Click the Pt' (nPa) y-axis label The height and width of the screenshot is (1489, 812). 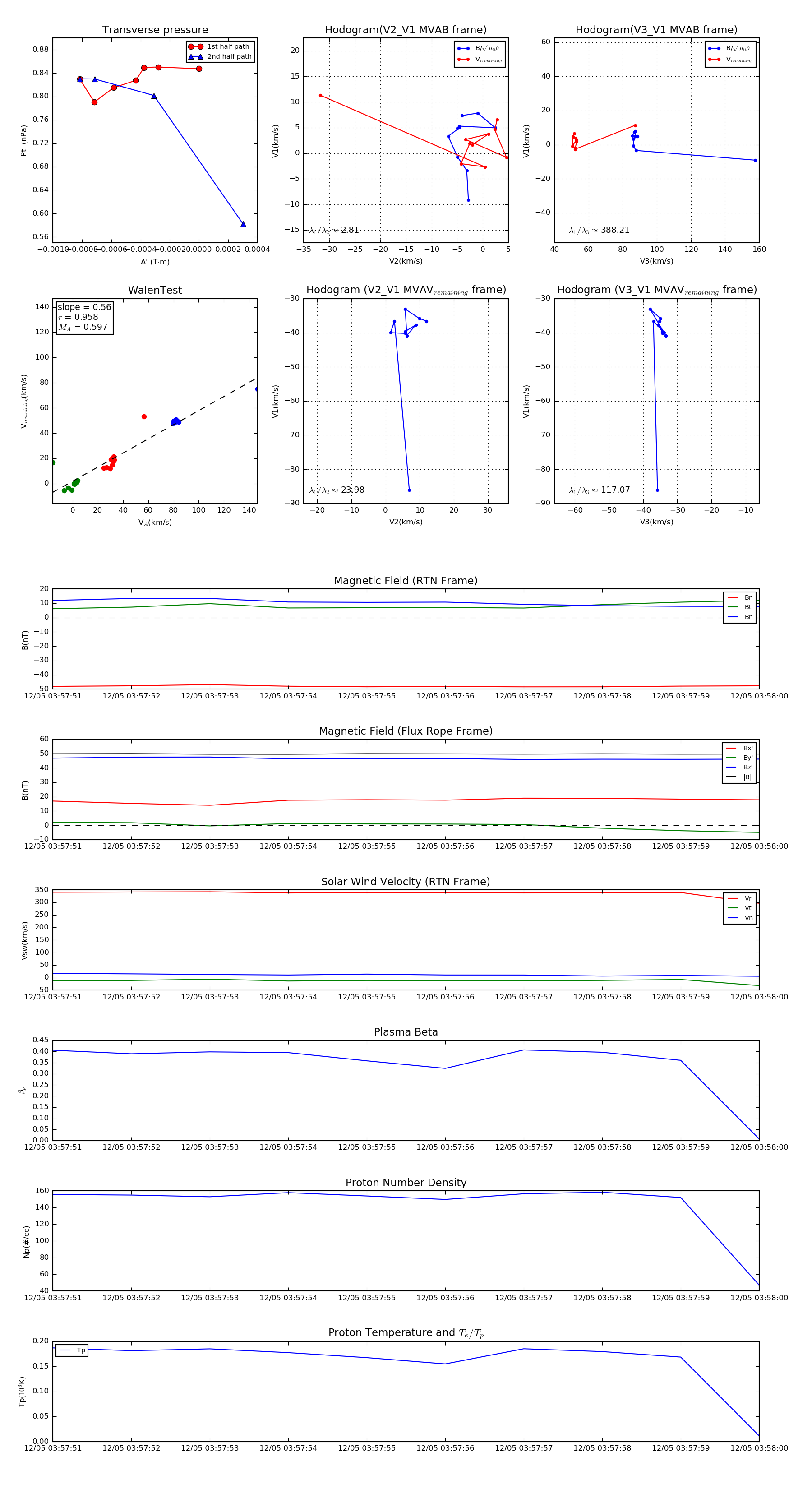(24, 140)
